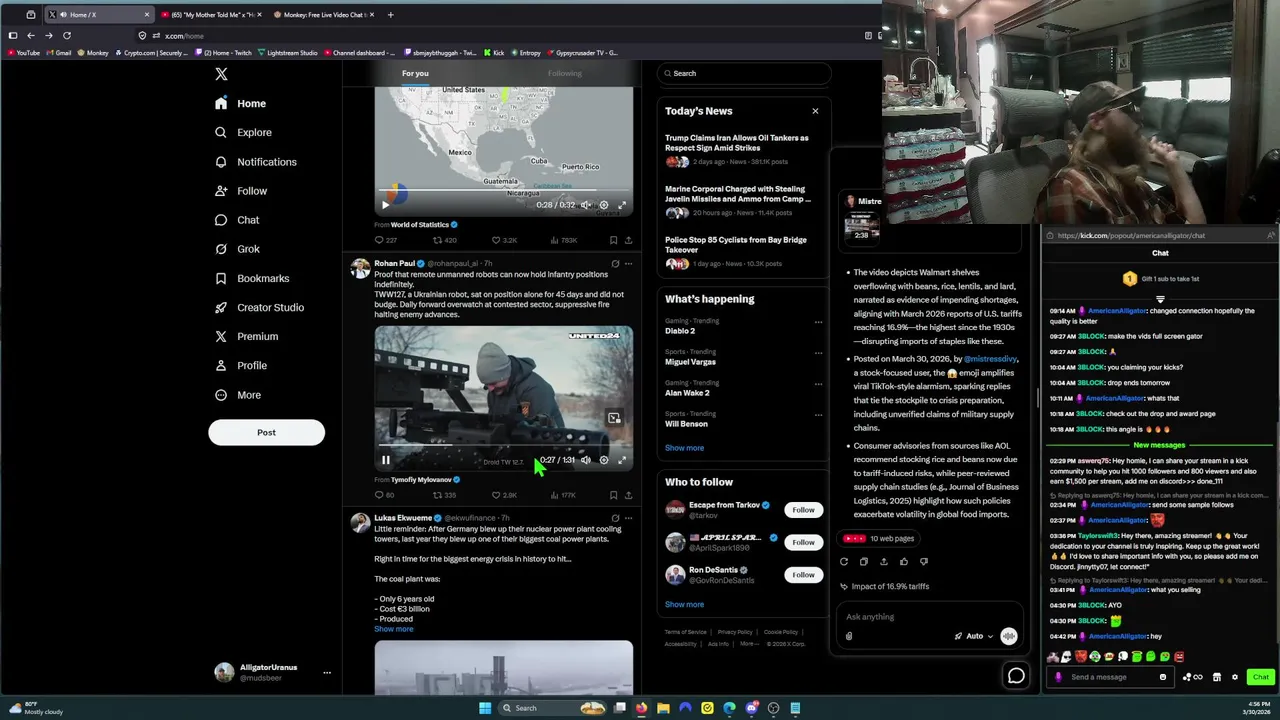Repost the Rohan Paul post
The height and width of the screenshot is (720, 1280).
(444, 495)
